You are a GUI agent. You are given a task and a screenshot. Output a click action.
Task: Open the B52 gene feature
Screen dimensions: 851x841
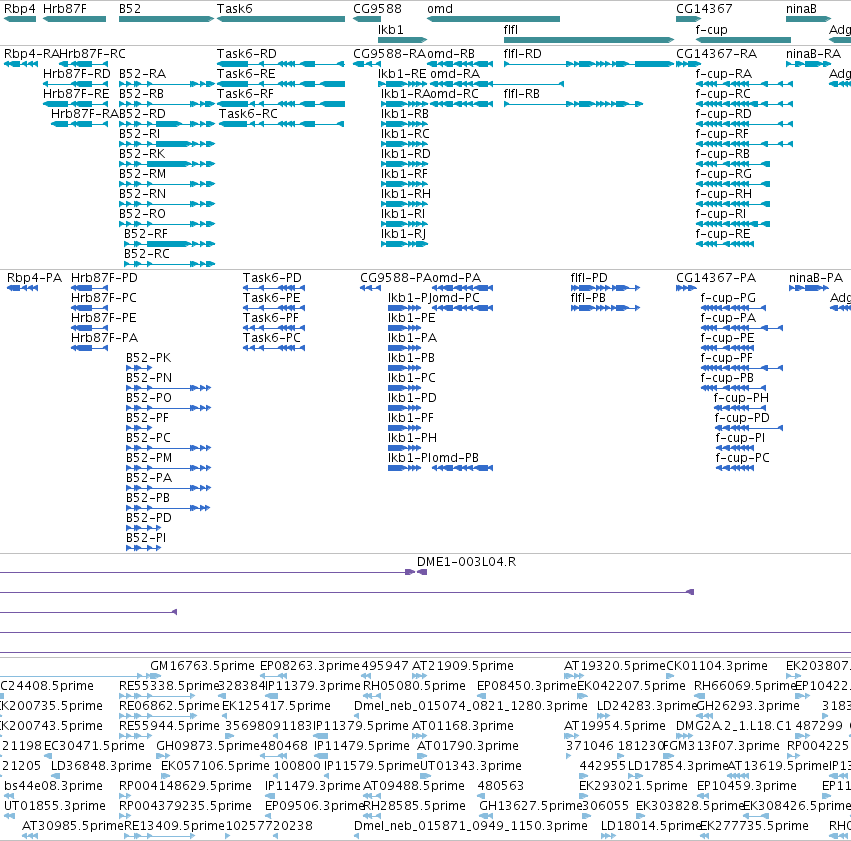point(166,19)
